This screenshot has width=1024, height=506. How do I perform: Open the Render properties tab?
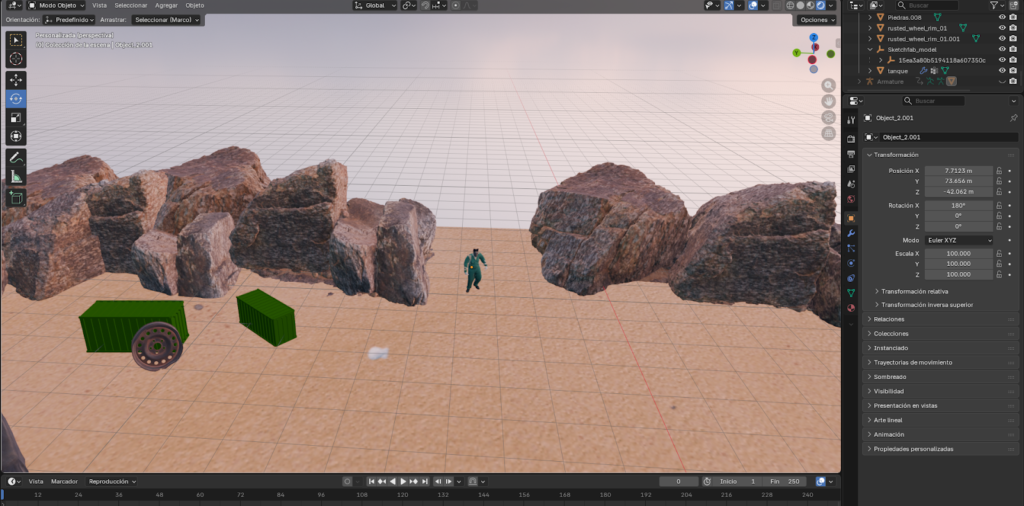[851, 139]
